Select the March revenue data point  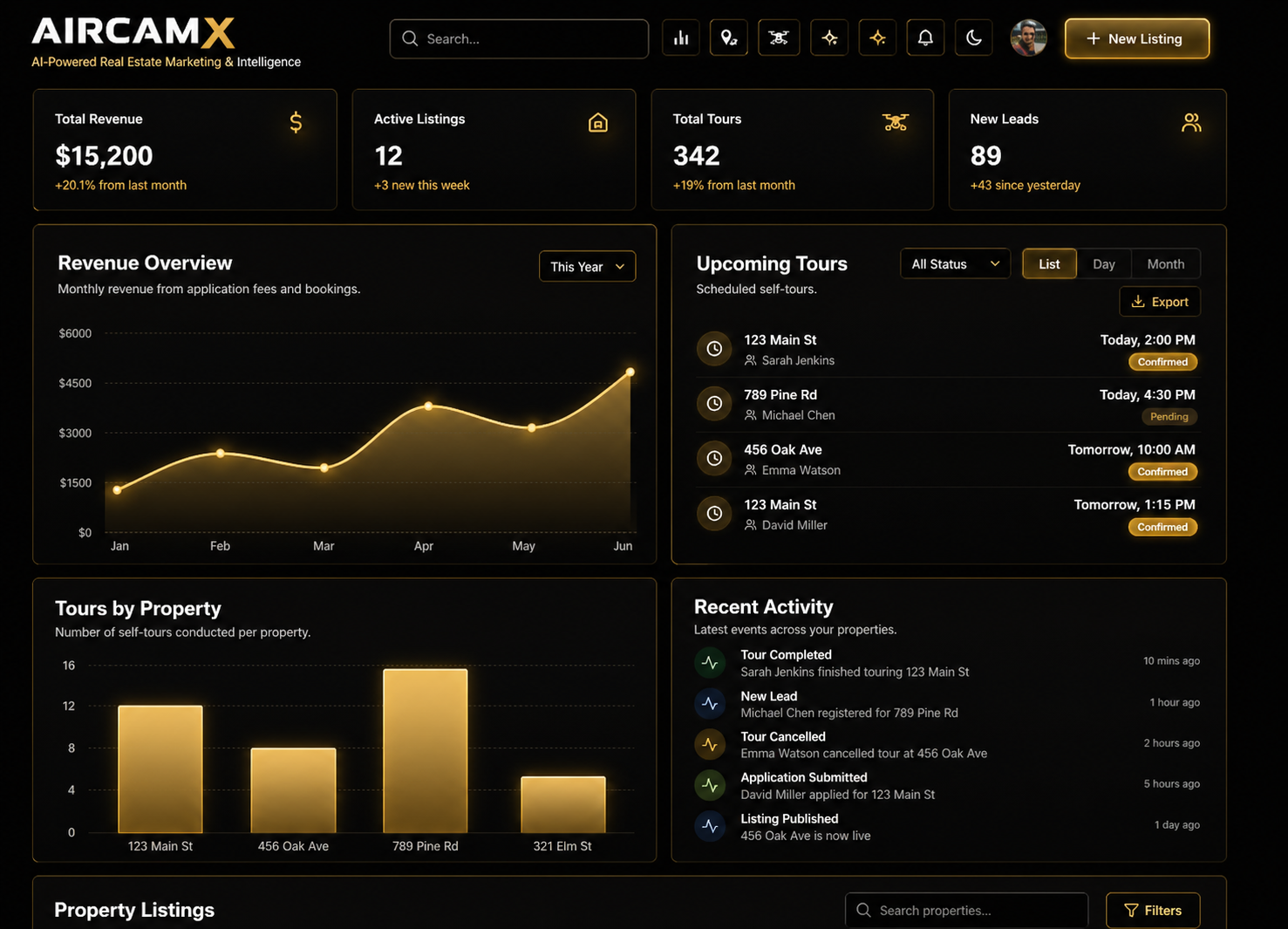pos(324,468)
